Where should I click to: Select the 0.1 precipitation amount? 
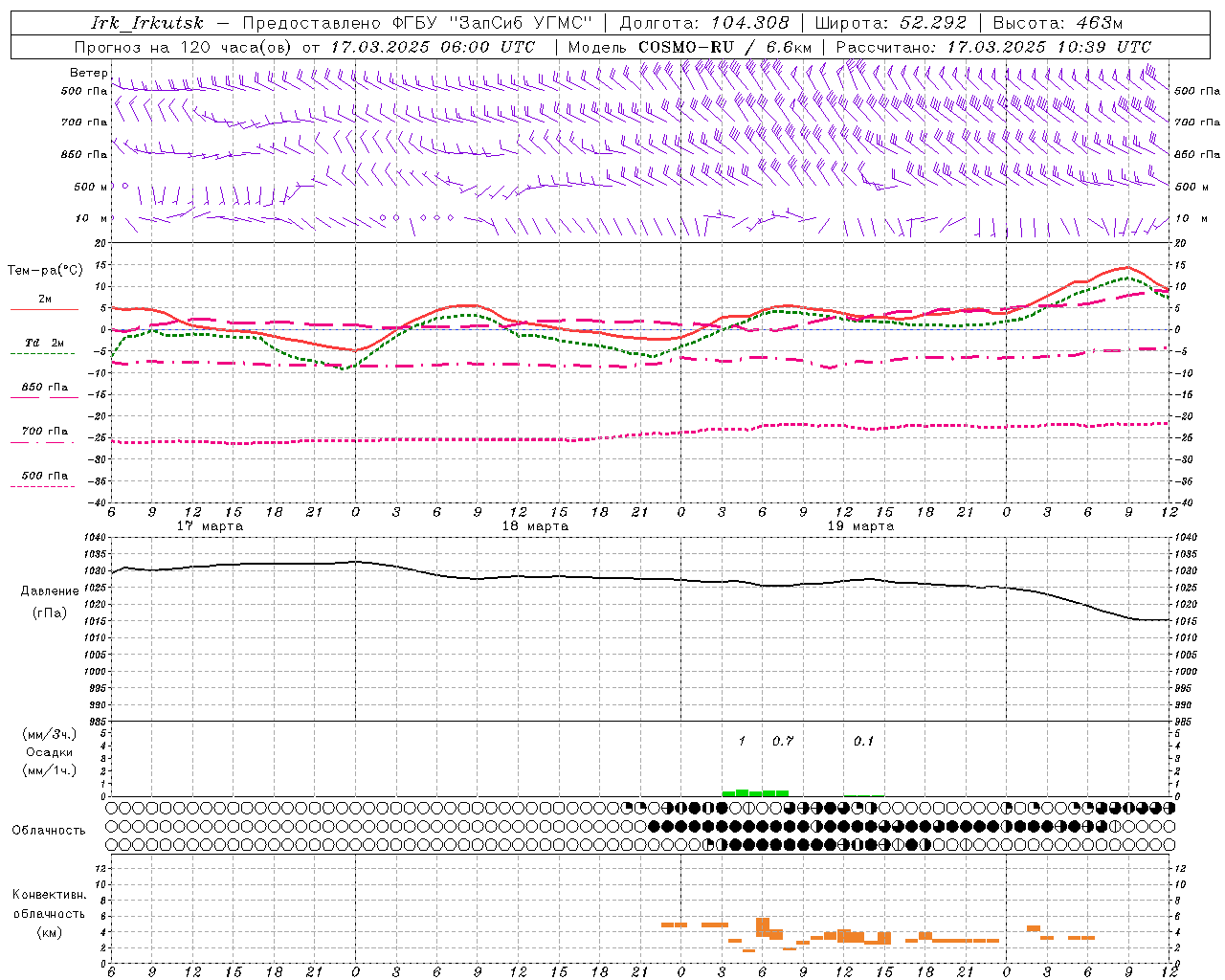(864, 741)
